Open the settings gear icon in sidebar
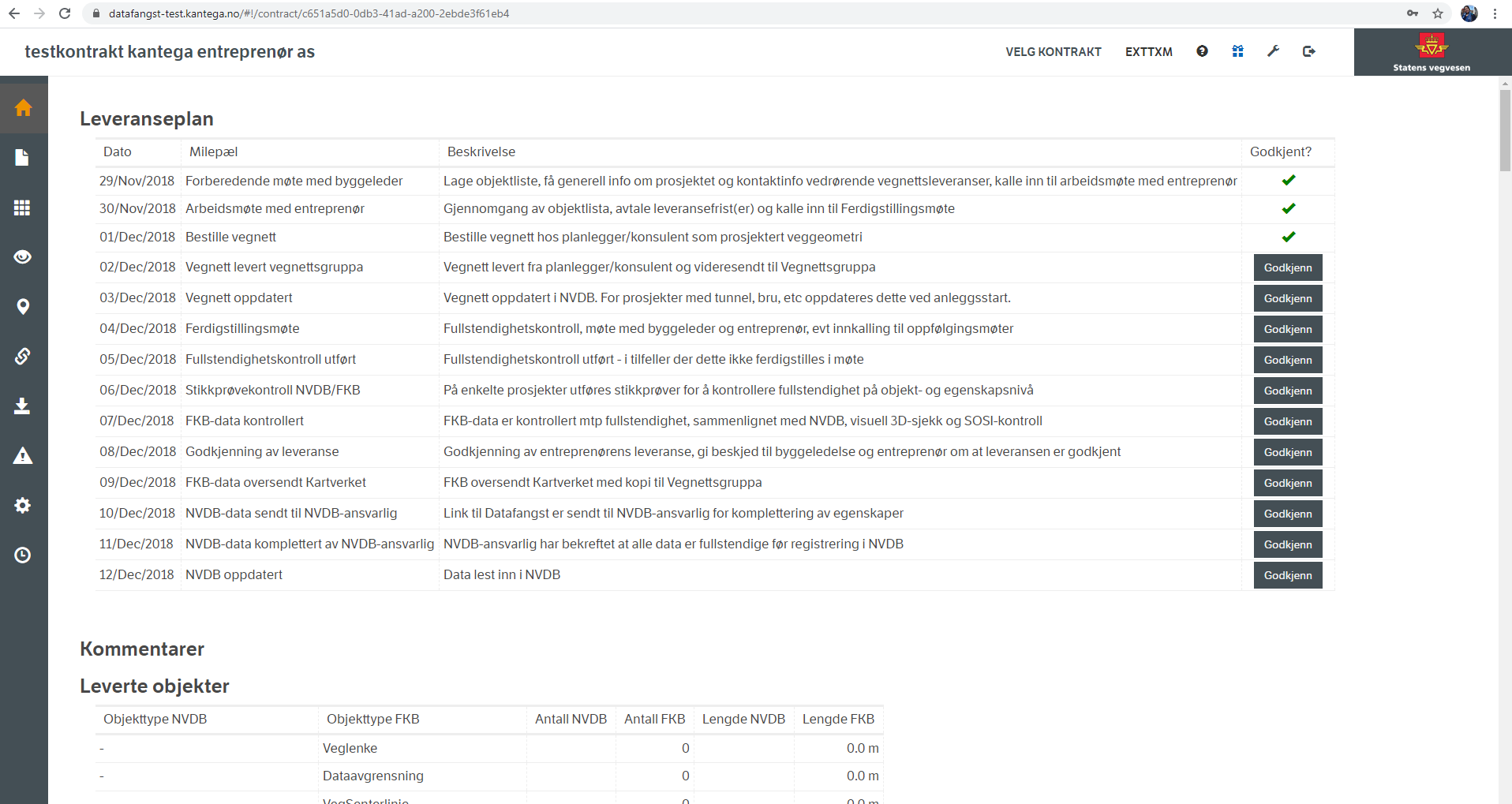 tap(23, 506)
